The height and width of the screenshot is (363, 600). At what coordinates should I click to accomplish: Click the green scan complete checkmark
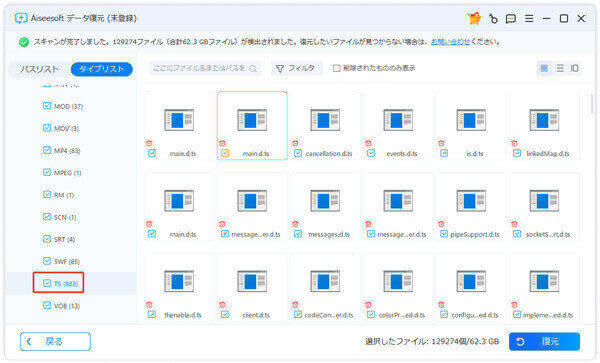tap(24, 42)
